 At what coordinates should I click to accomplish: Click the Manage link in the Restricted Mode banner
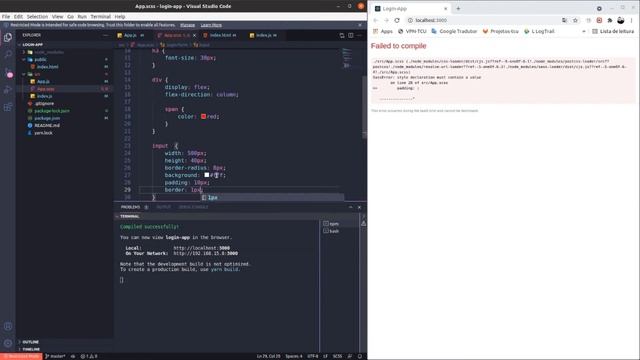click(x=187, y=25)
